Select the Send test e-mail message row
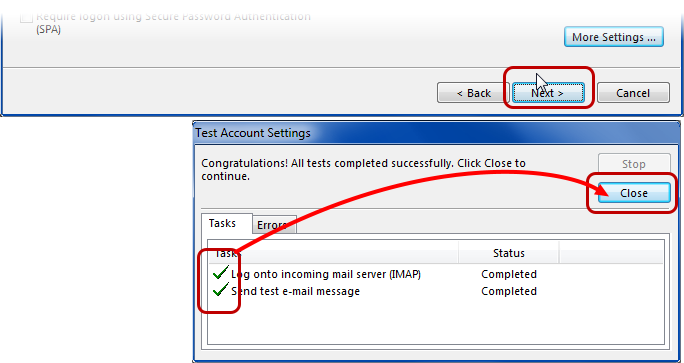684x363 pixels. (436, 291)
